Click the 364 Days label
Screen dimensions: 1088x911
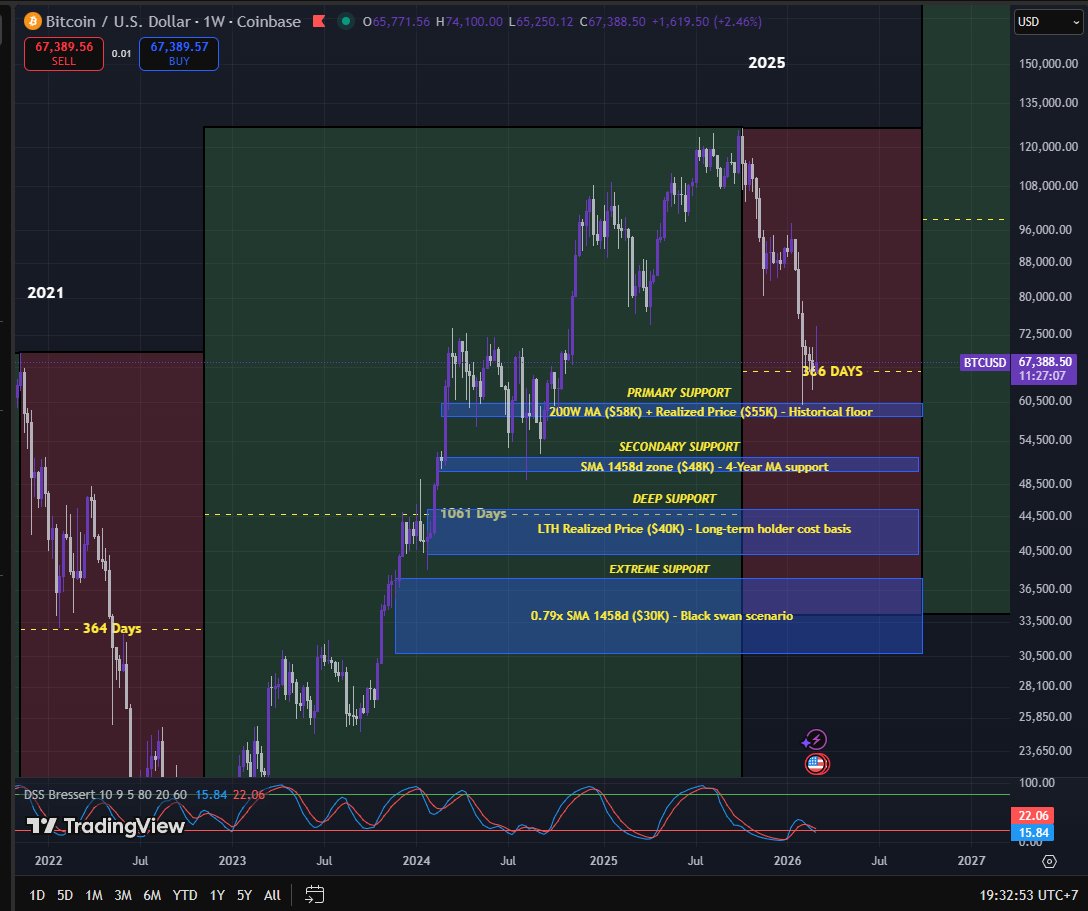click(112, 629)
